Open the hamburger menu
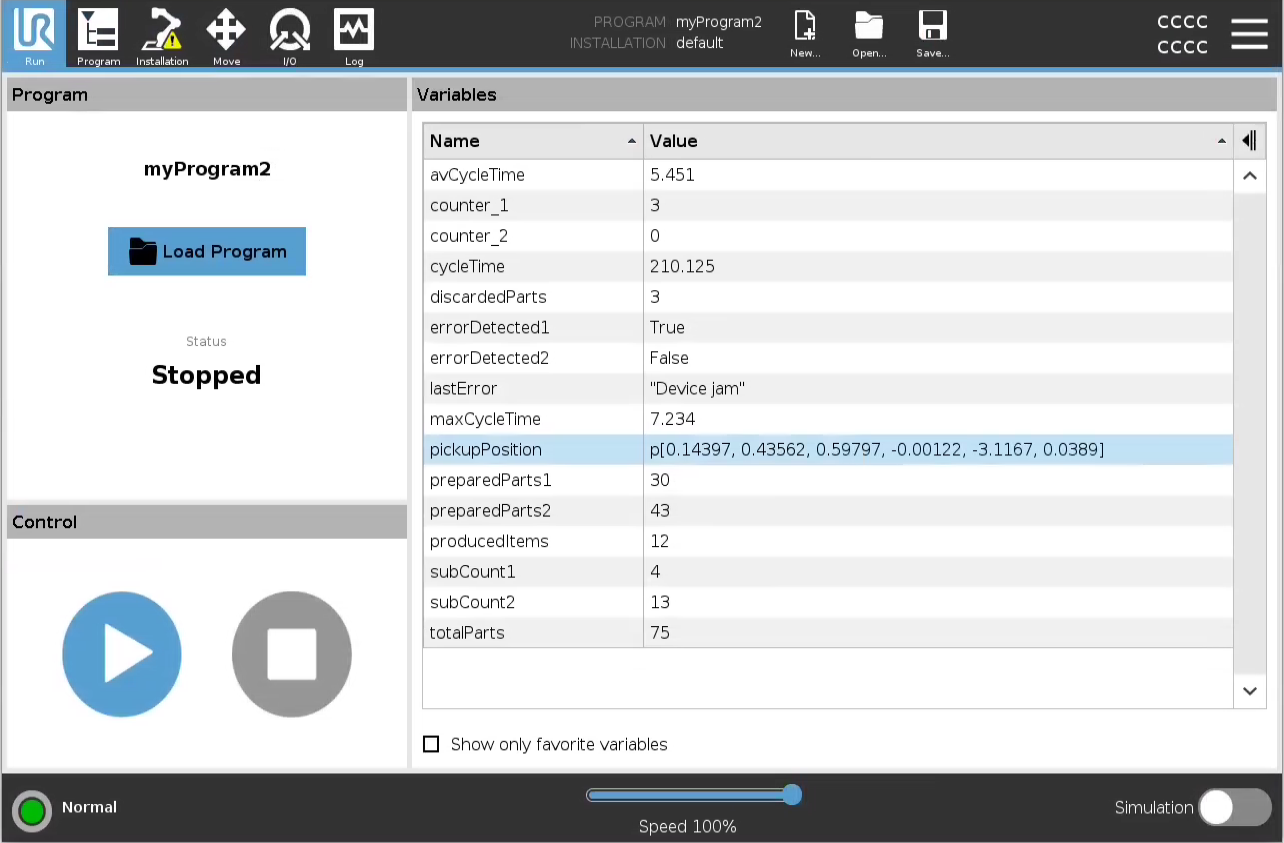Viewport: 1284px width, 843px height. [1249, 34]
